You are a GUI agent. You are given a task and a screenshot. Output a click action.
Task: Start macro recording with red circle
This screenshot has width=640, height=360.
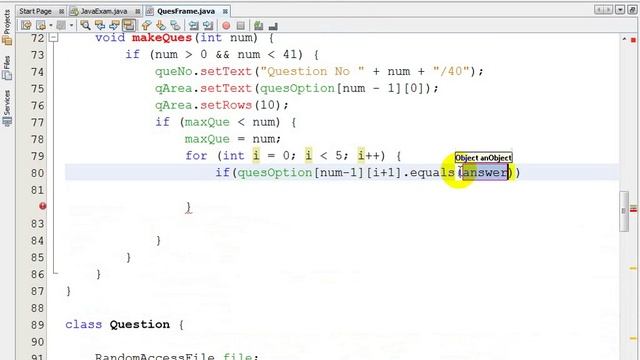(x=226, y=26)
